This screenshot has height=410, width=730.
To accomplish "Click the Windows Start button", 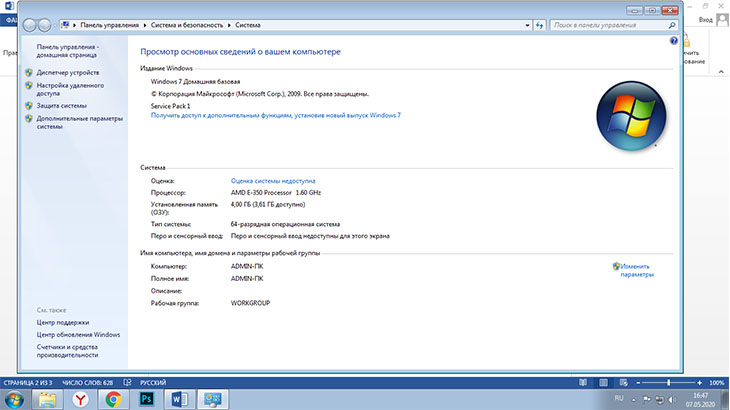I will pos(14,398).
